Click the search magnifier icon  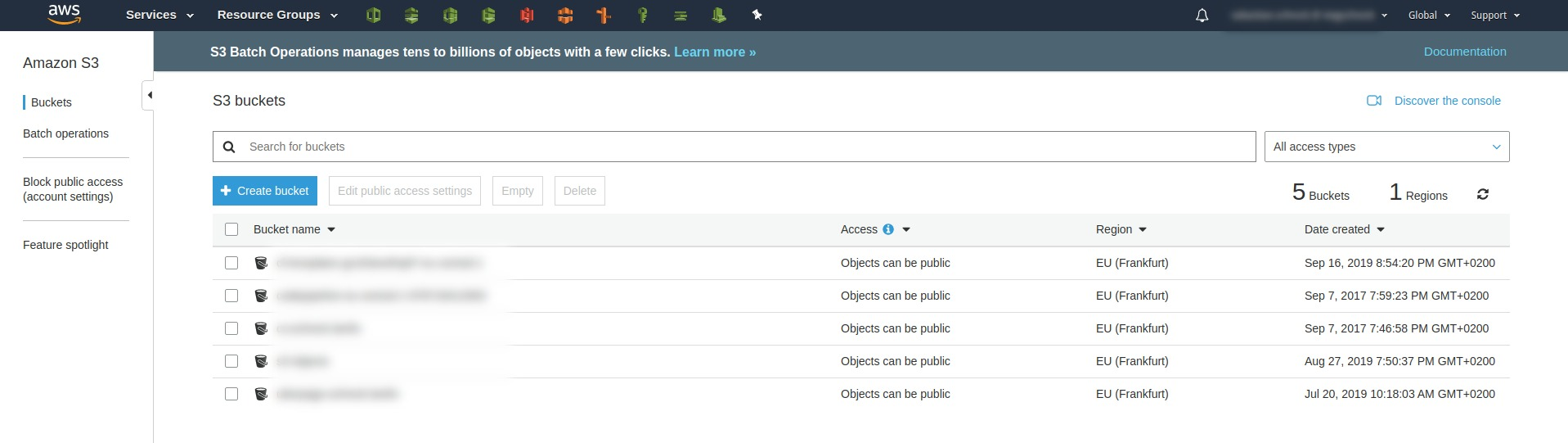coord(230,147)
